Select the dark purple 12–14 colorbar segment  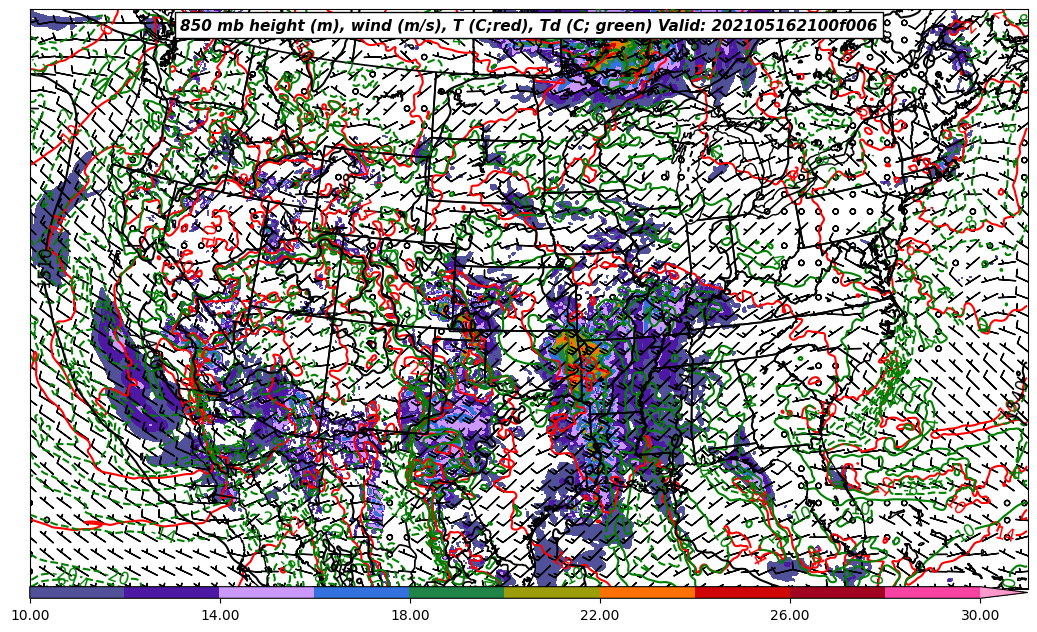[x=172, y=592]
